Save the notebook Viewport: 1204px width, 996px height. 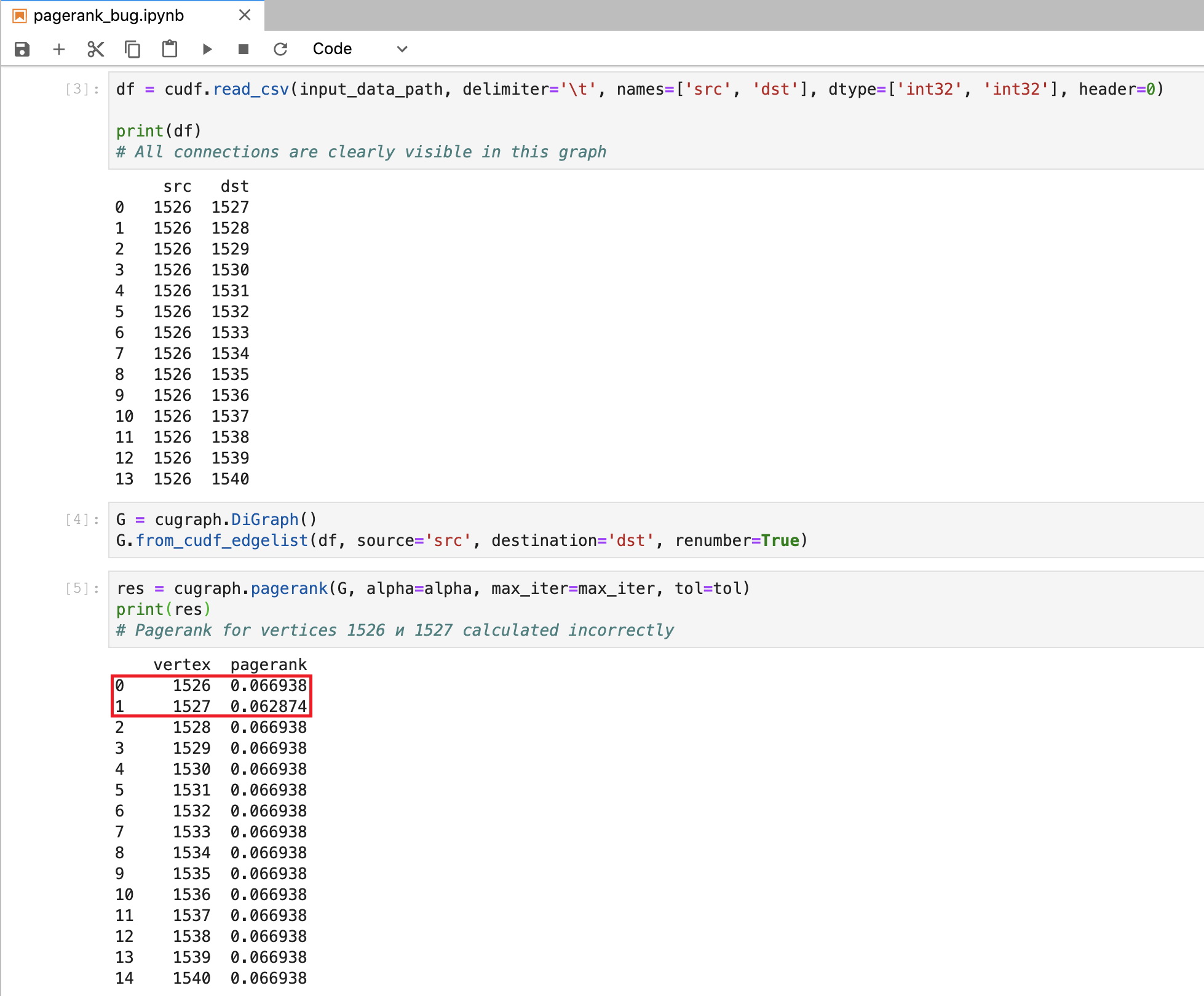22,49
